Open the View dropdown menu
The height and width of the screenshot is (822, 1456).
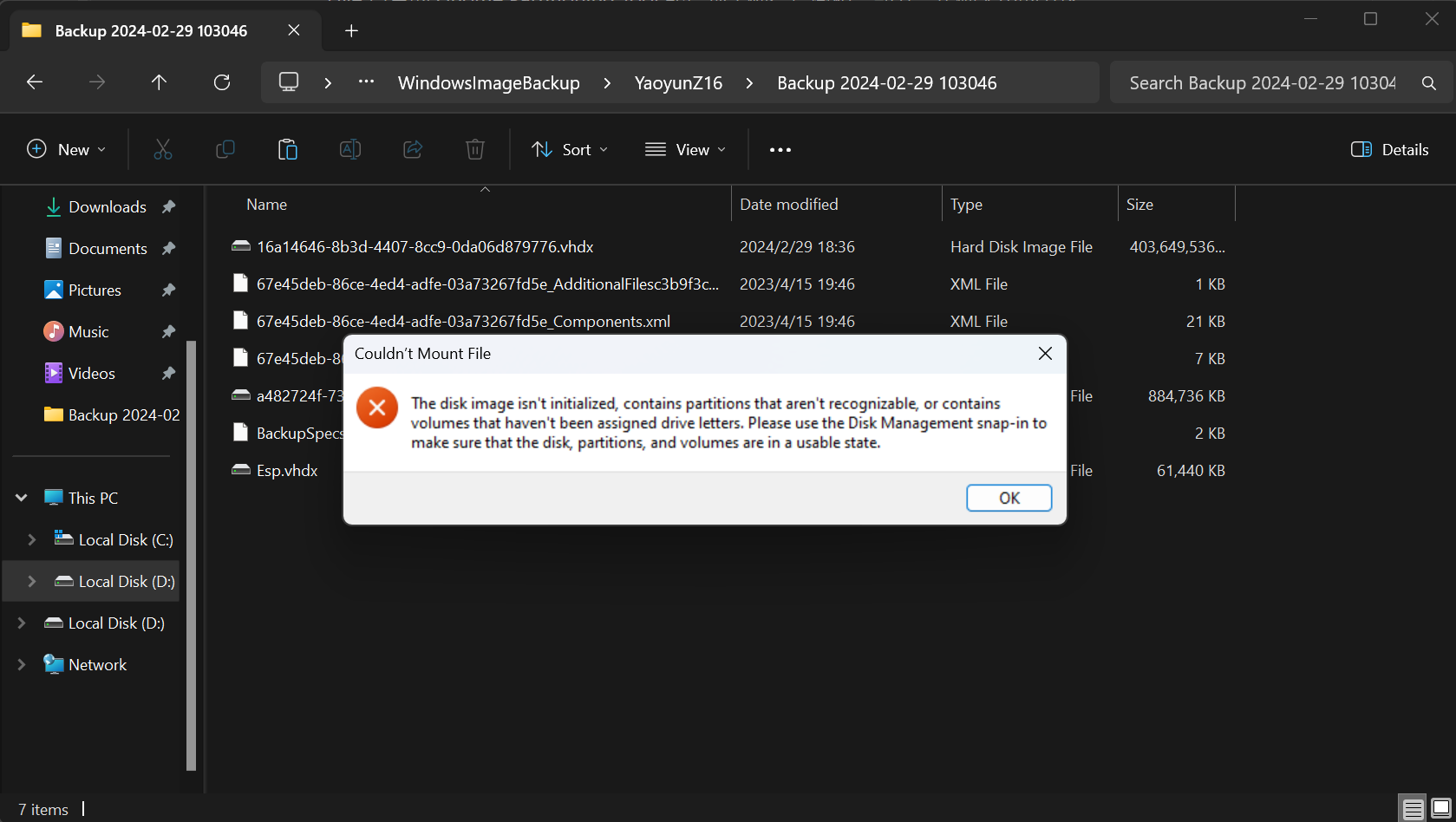click(x=685, y=149)
